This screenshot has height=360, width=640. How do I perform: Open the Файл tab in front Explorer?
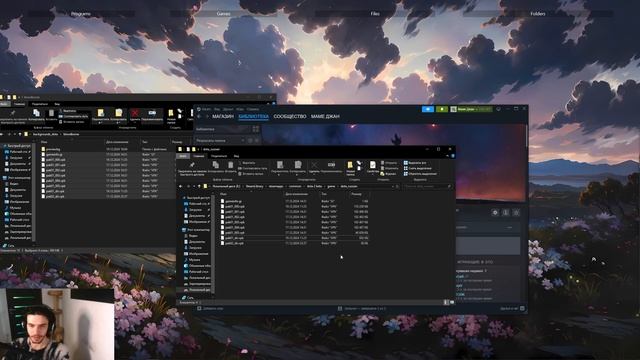pyautogui.click(x=183, y=156)
